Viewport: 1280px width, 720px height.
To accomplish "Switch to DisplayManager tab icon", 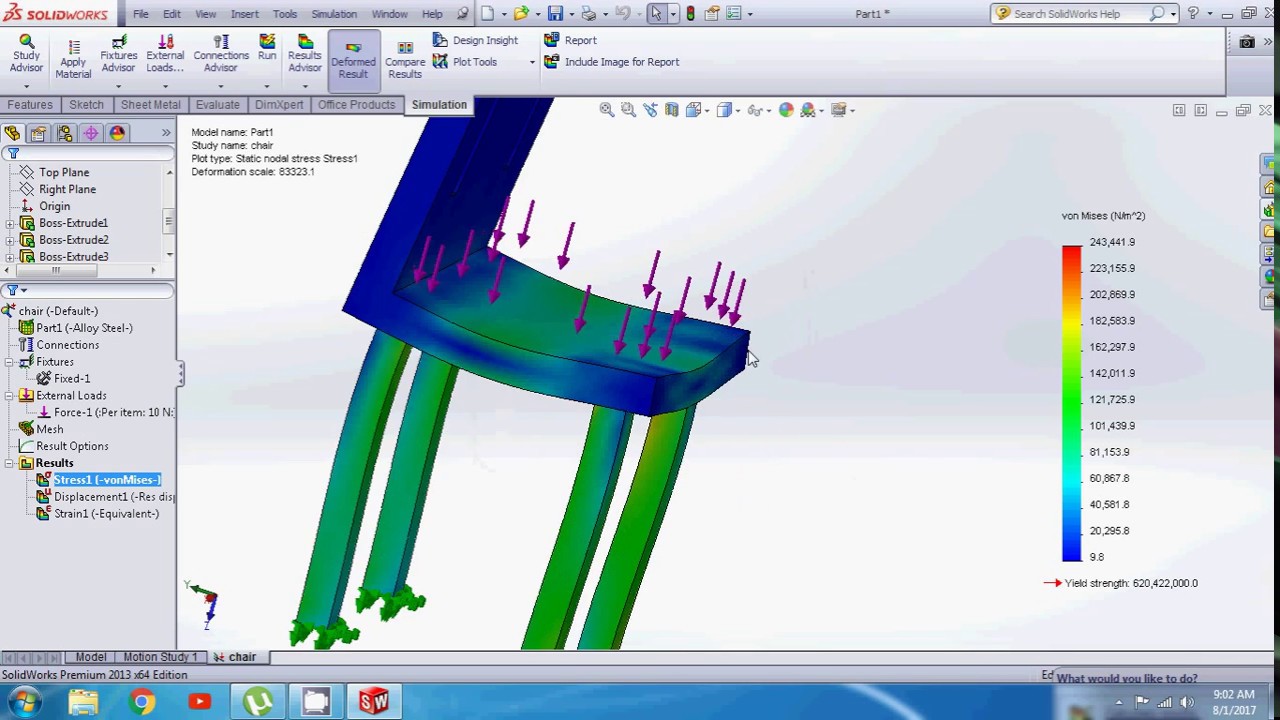I will (x=117, y=133).
